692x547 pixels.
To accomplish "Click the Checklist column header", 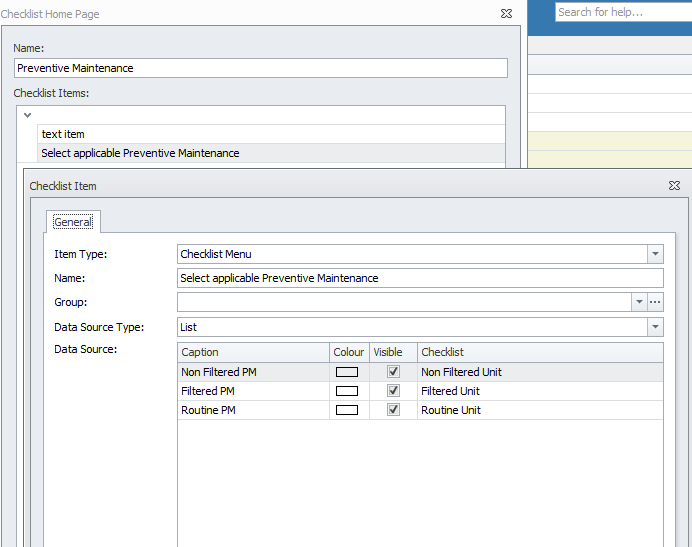I will 540,352.
